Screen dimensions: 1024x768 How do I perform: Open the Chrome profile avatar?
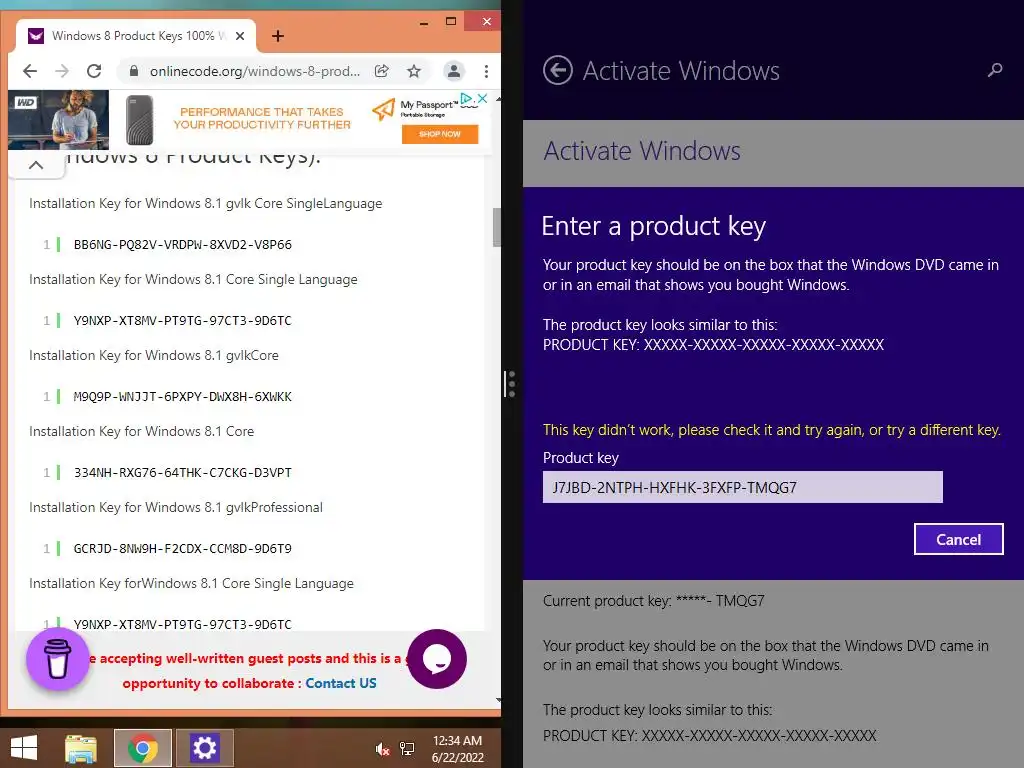click(x=454, y=71)
